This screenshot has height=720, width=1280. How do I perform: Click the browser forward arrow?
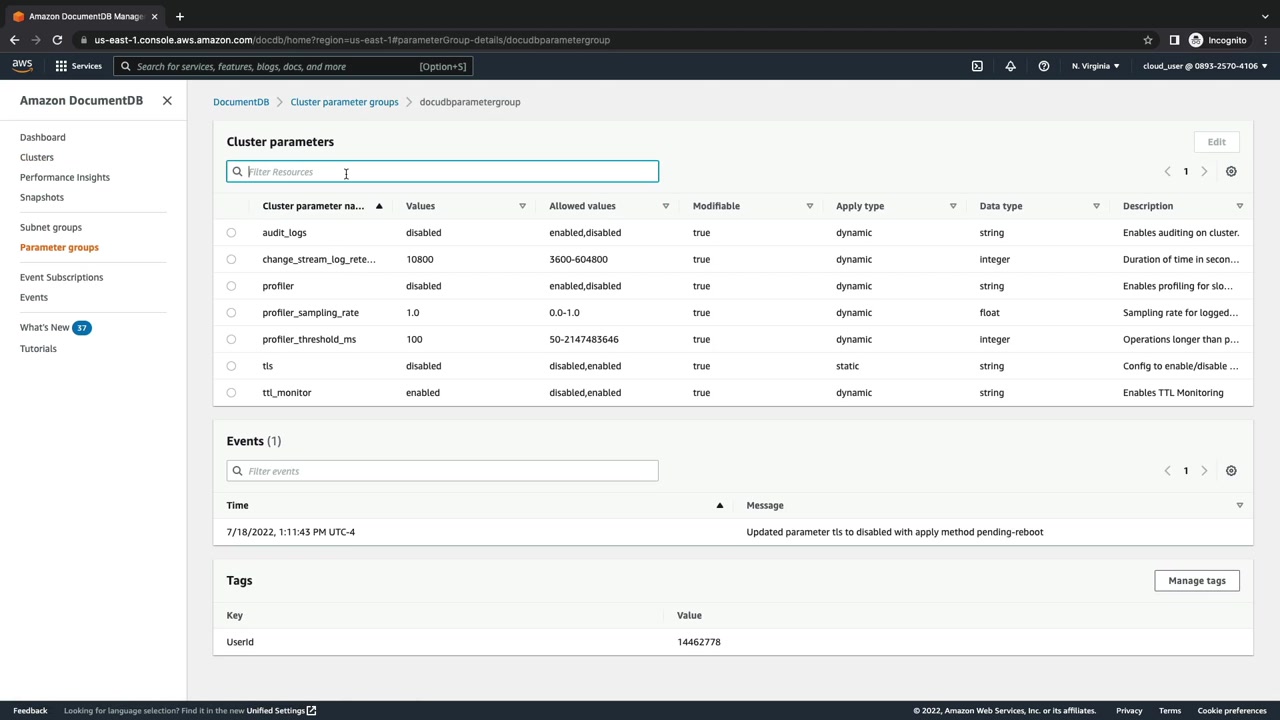[36, 40]
